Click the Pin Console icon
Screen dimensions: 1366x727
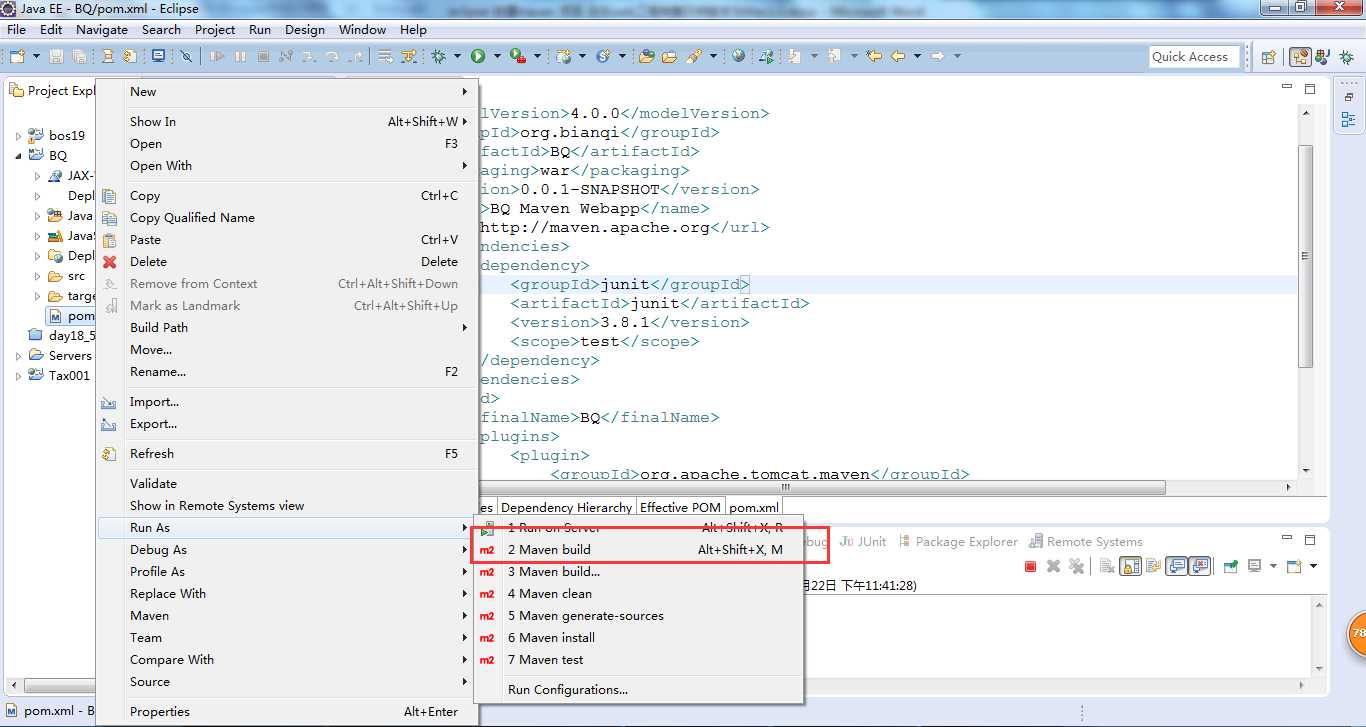pyautogui.click(x=1231, y=566)
